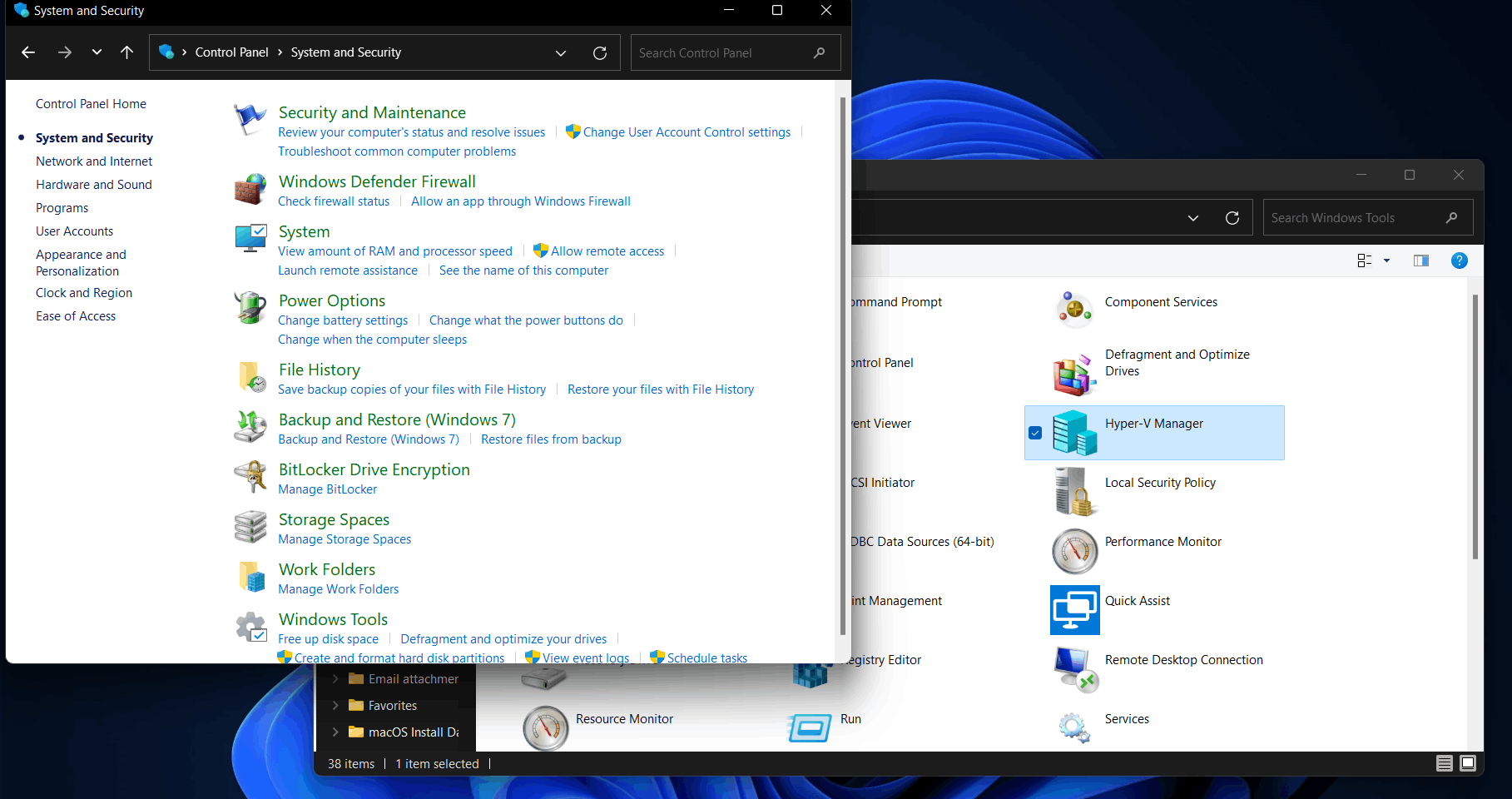This screenshot has height=799, width=1512.
Task: Switch to large icons view in status bar
Action: tap(1468, 763)
